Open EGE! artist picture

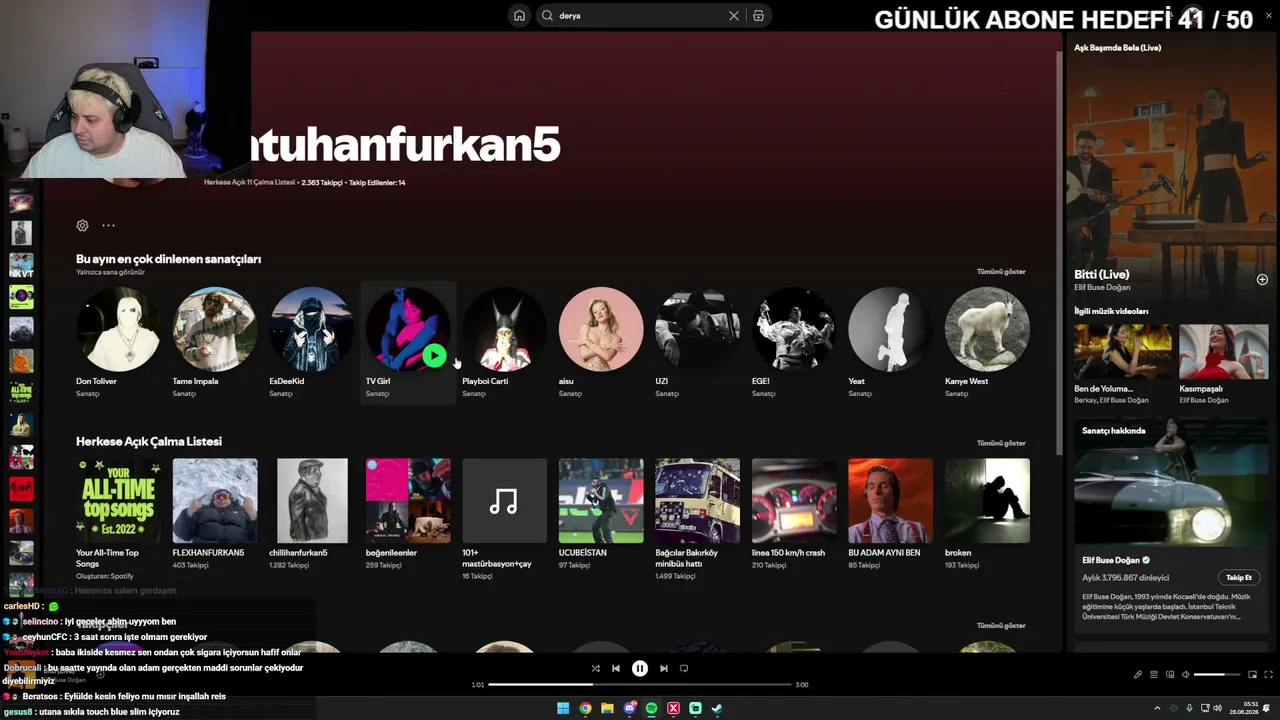point(794,329)
